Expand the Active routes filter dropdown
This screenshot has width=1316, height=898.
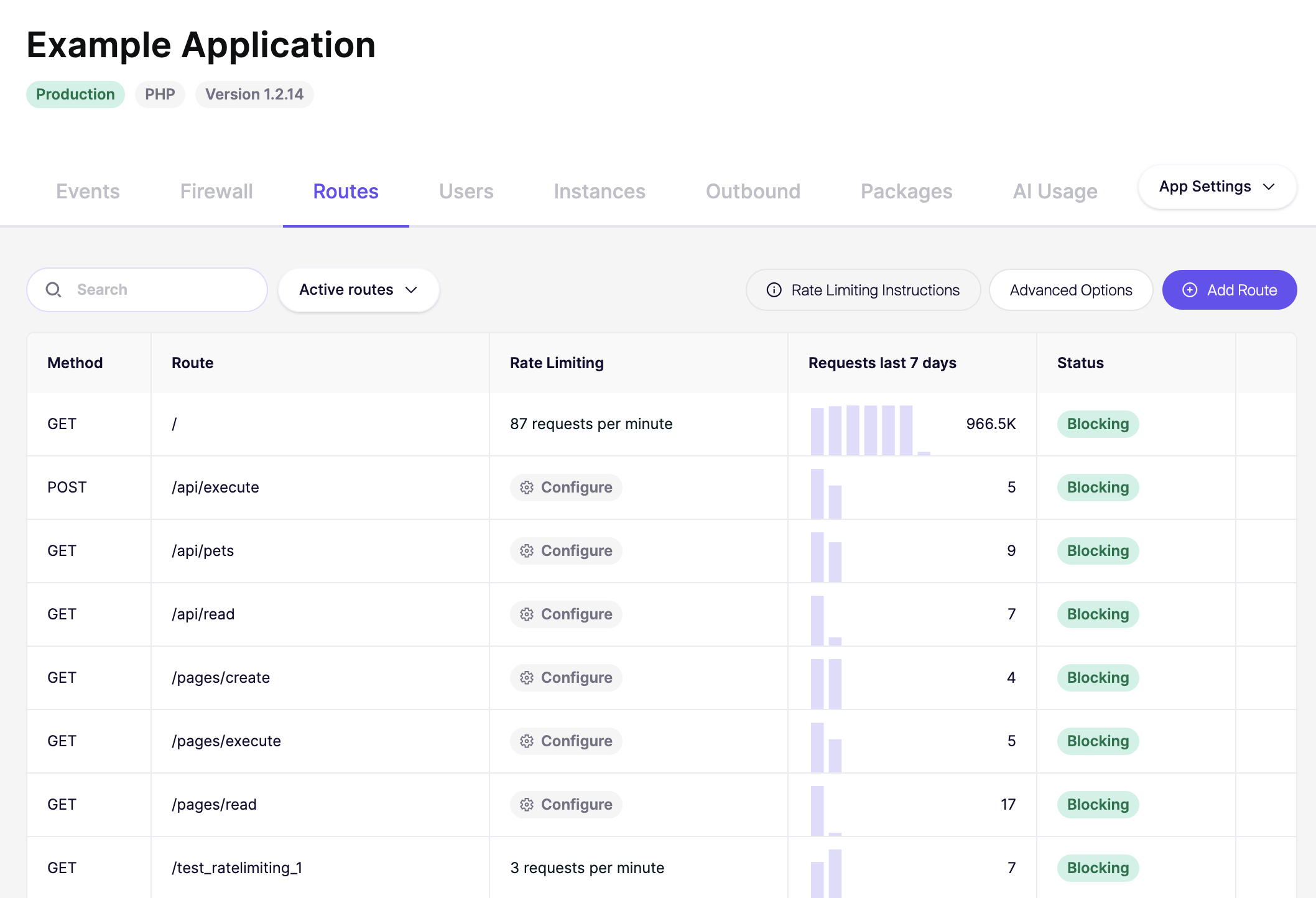point(359,290)
